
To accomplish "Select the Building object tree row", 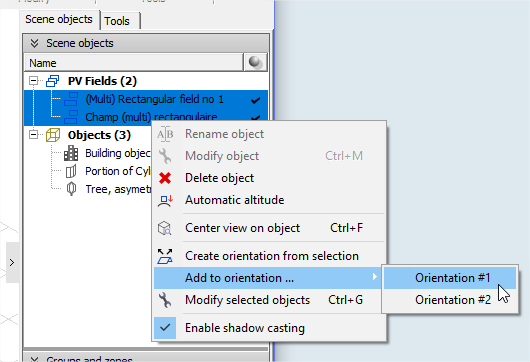I will pos(117,153).
